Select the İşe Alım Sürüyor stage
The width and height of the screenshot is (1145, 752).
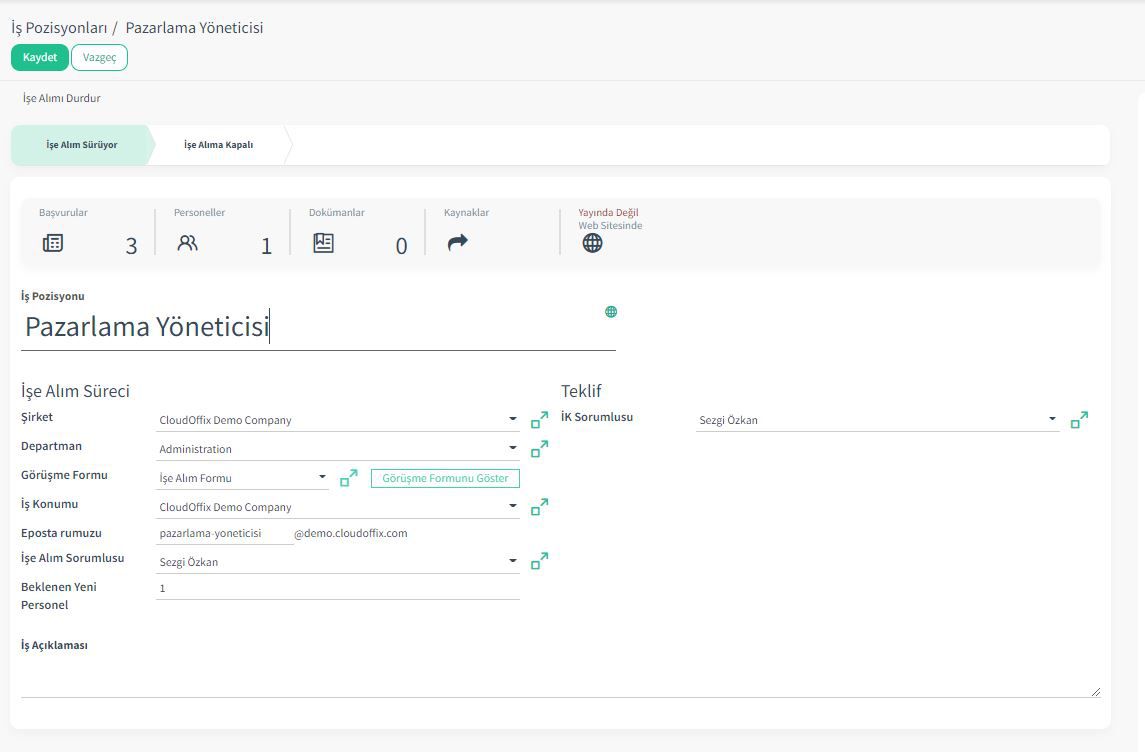(82, 145)
